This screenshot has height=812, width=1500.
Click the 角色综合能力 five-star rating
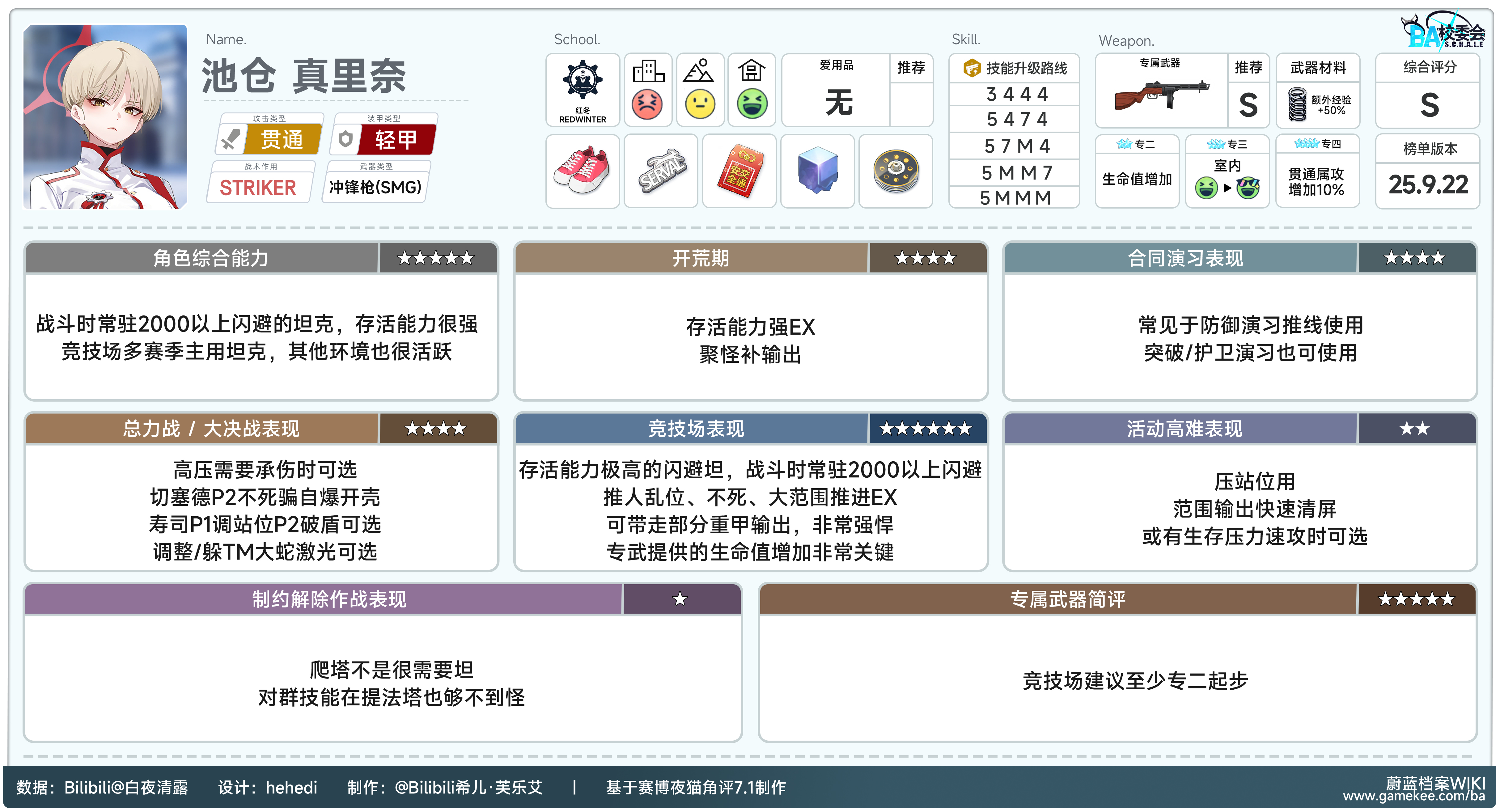(x=435, y=258)
